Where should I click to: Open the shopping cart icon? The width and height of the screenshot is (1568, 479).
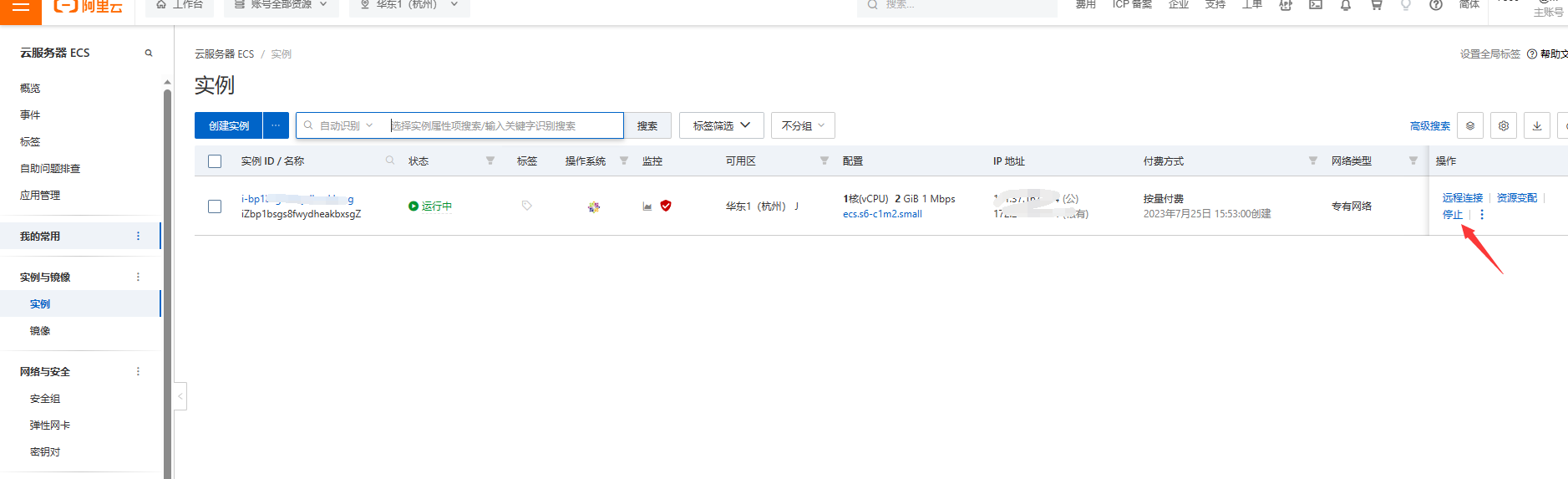(x=1376, y=5)
